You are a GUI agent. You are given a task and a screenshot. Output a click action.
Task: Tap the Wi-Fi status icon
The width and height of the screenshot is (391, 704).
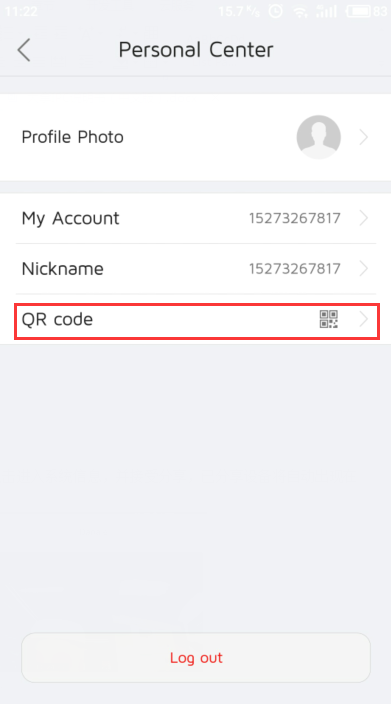point(300,11)
